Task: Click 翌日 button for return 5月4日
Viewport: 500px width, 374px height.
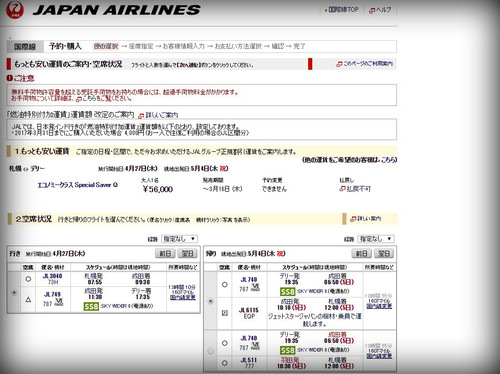Action: pyautogui.click(x=384, y=253)
